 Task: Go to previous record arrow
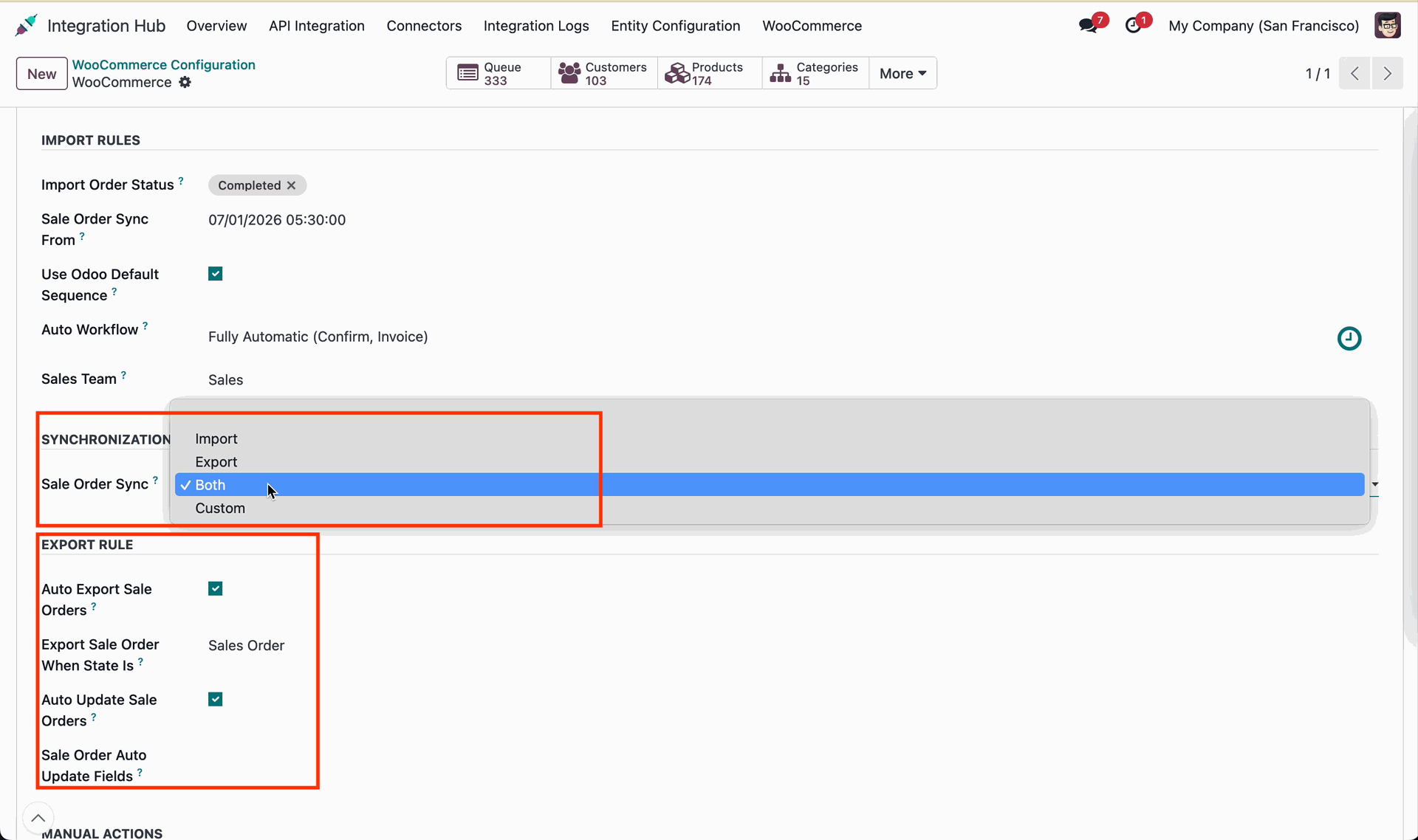(1354, 73)
